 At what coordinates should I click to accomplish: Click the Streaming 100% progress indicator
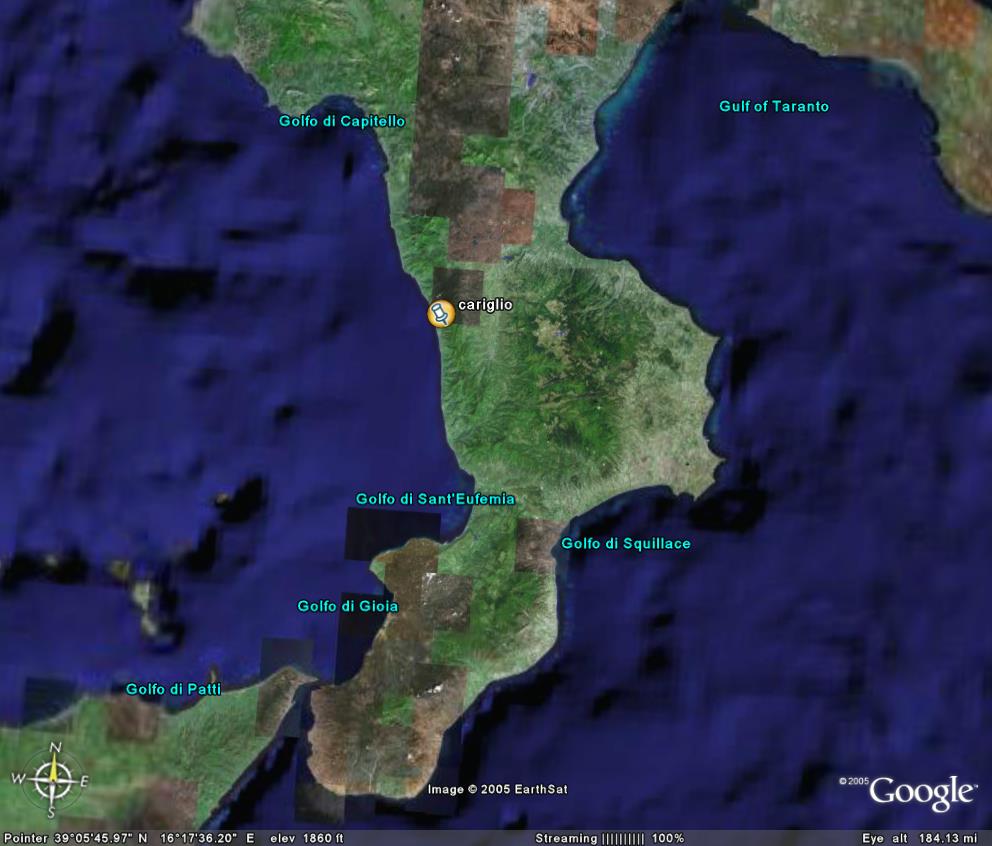609,838
